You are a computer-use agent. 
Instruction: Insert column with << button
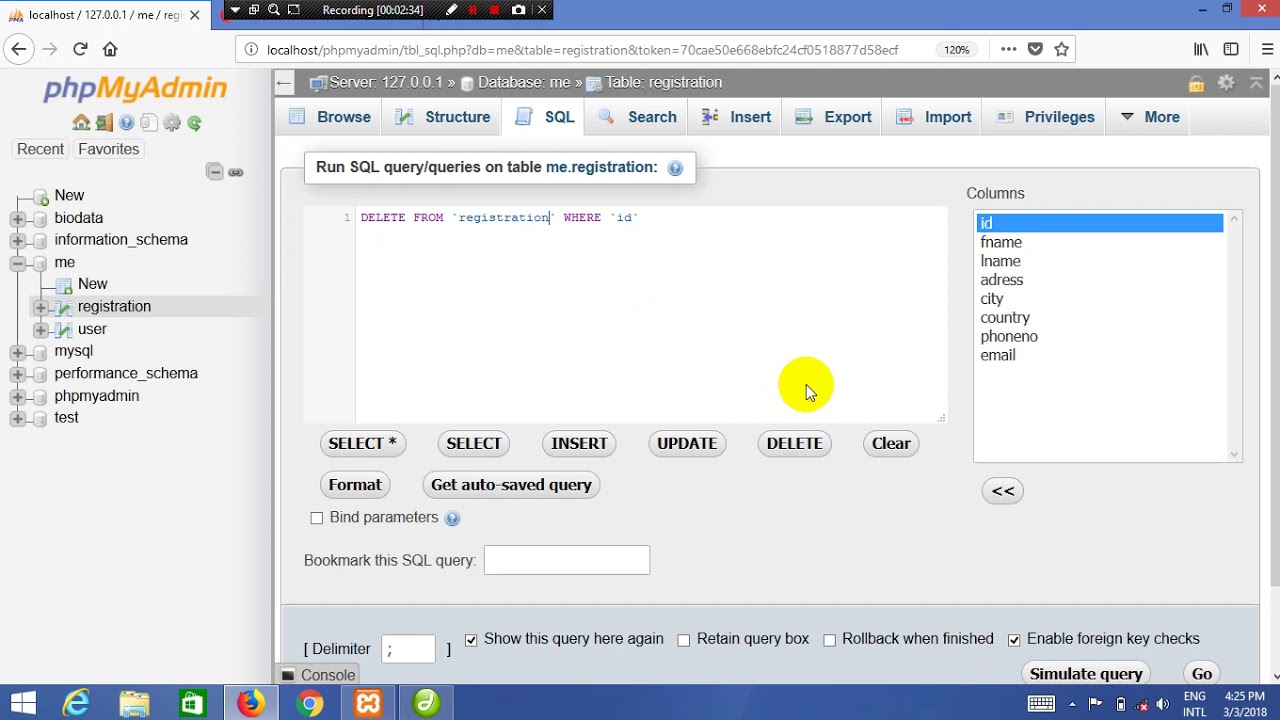1003,491
